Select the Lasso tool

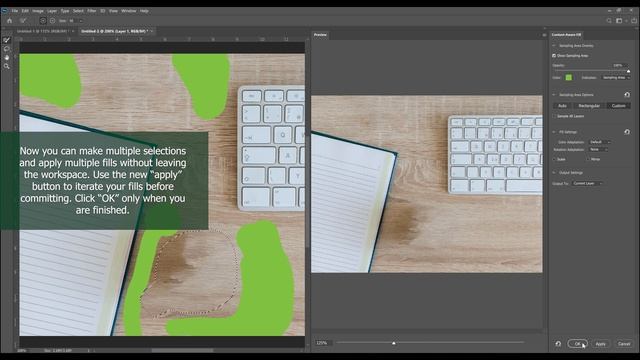tap(7, 49)
